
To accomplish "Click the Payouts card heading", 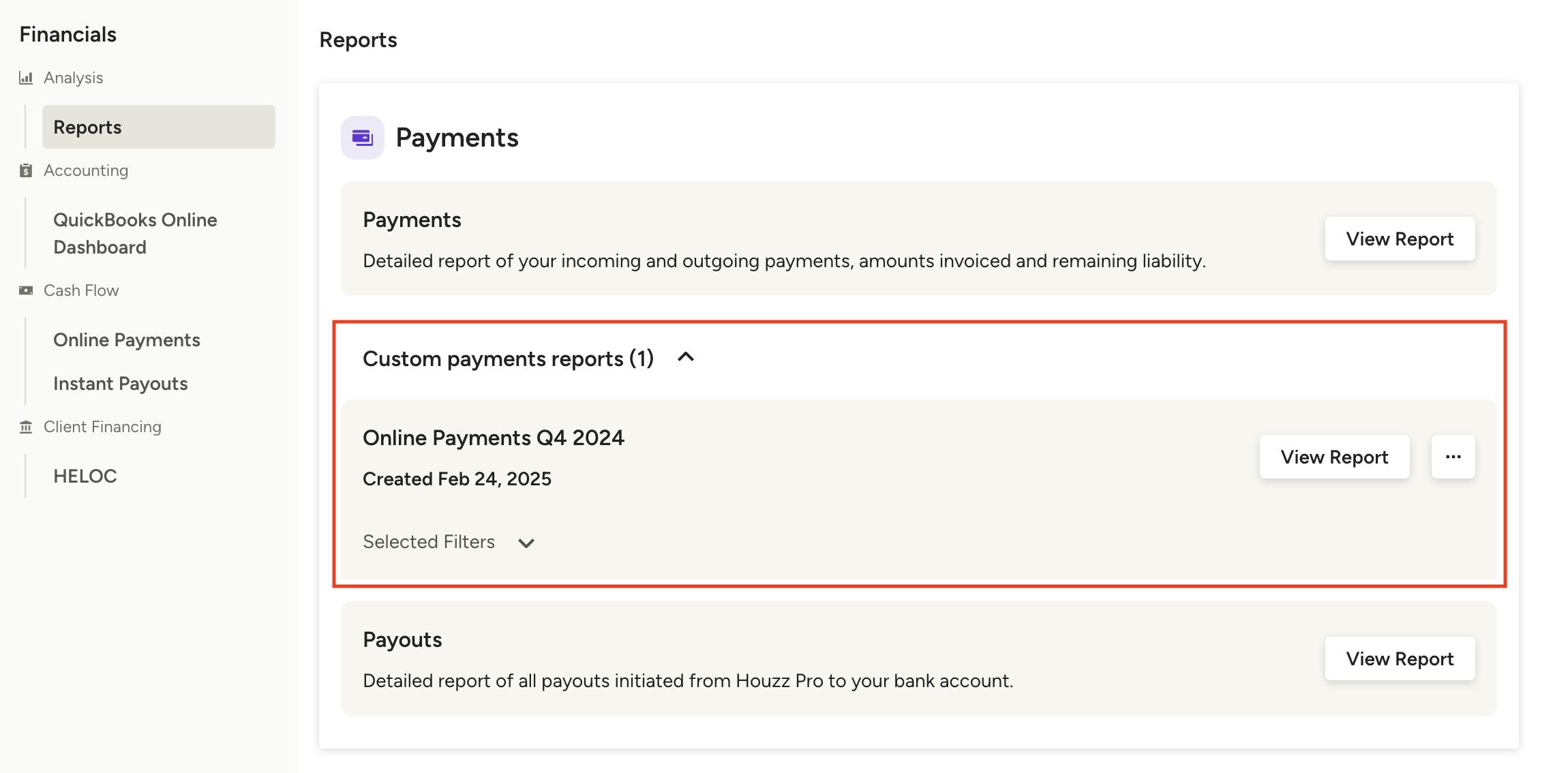I will pos(402,639).
